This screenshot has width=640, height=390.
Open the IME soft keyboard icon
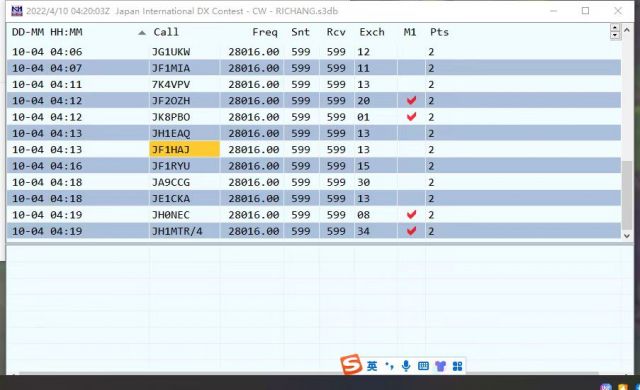(423, 366)
